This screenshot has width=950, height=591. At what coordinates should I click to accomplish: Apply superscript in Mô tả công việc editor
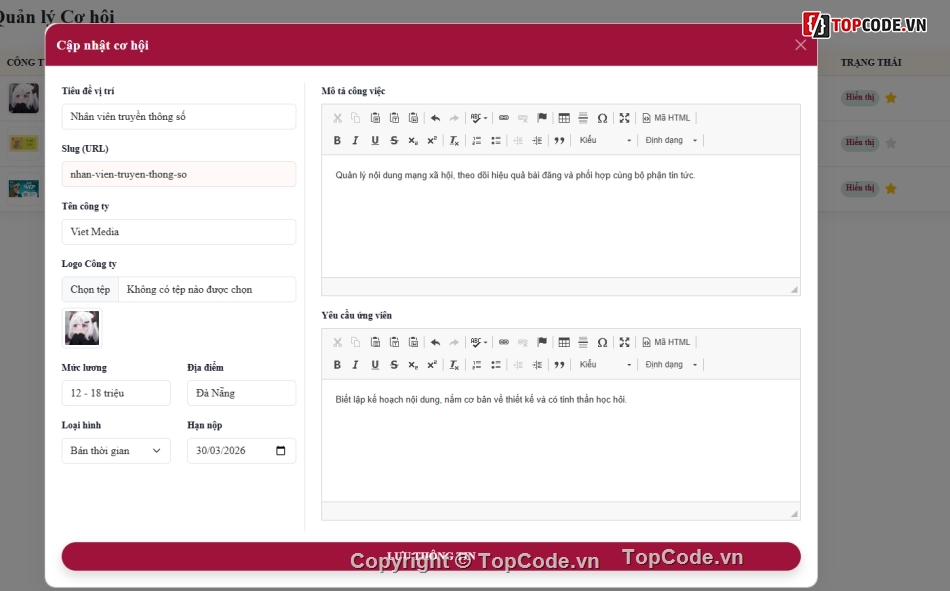432,141
